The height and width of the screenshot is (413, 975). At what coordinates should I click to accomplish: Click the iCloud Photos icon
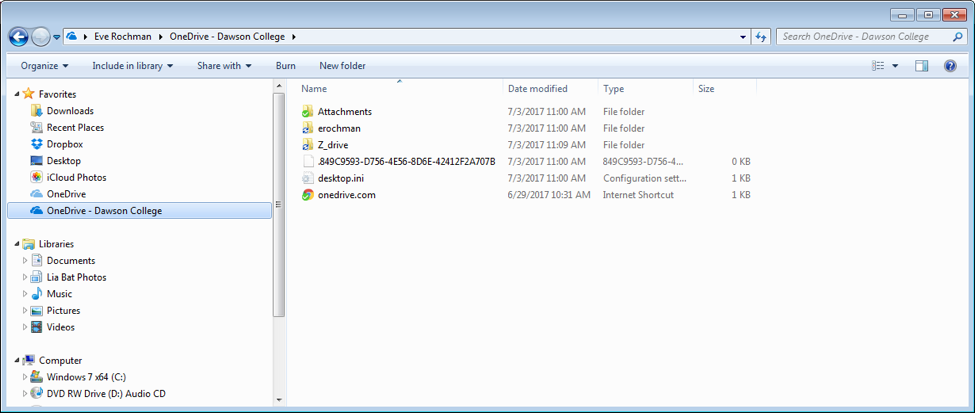pyautogui.click(x=37, y=177)
